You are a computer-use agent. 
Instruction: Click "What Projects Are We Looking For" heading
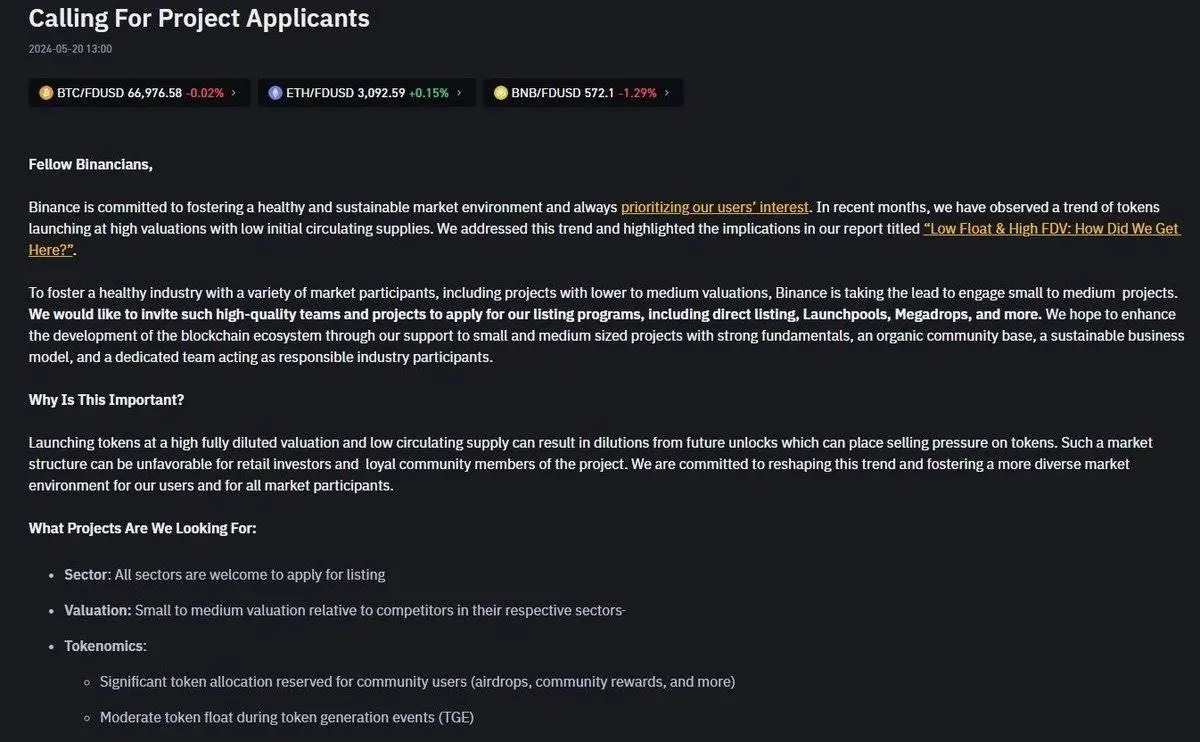[142, 528]
